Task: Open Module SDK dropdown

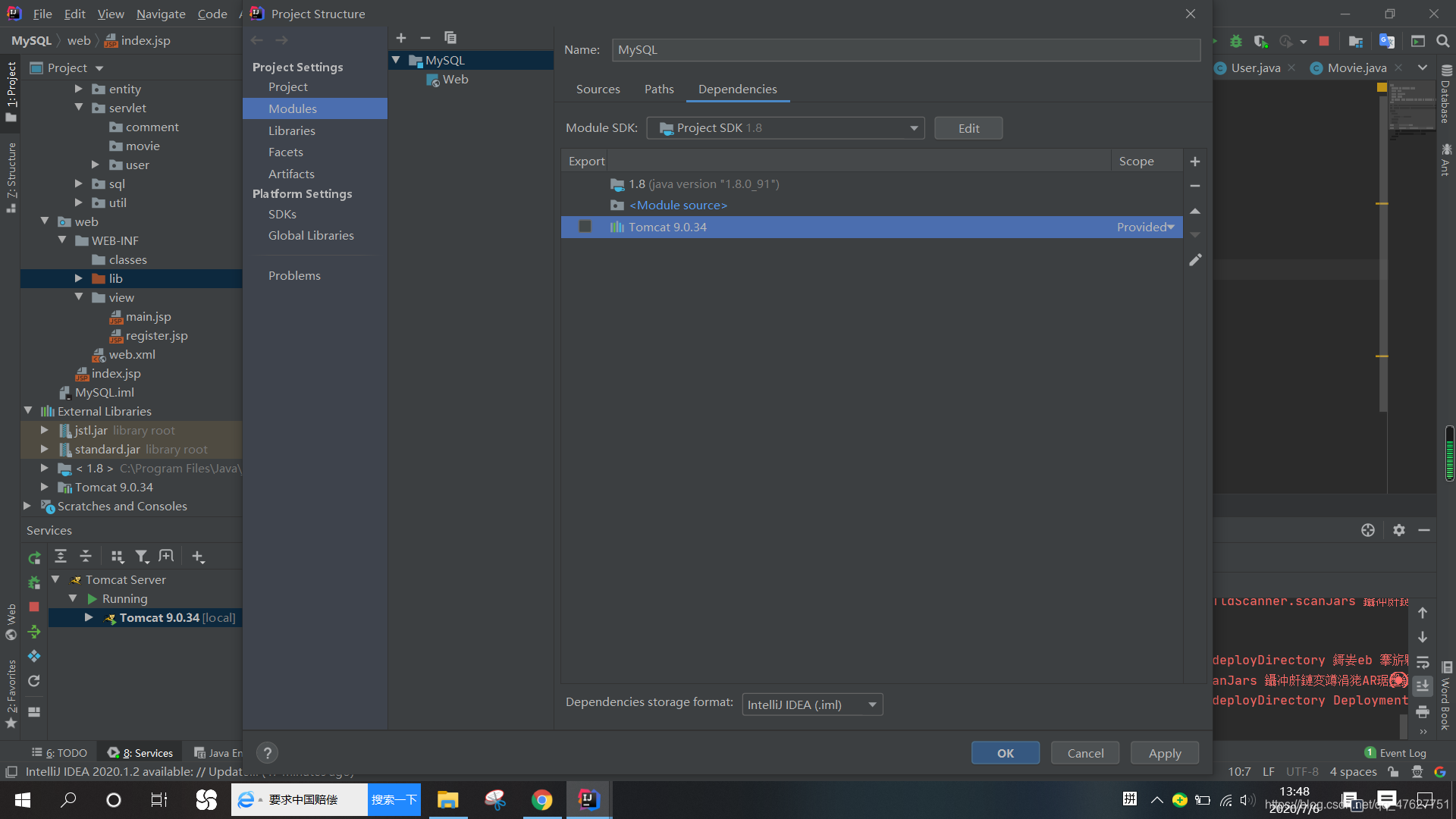Action: (786, 128)
